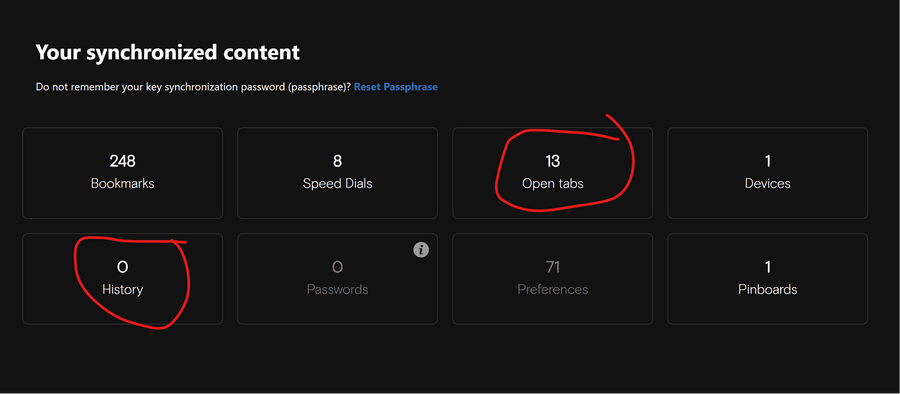Image resolution: width=900 pixels, height=394 pixels.
Task: Click the 0 count above History
Action: (x=122, y=267)
